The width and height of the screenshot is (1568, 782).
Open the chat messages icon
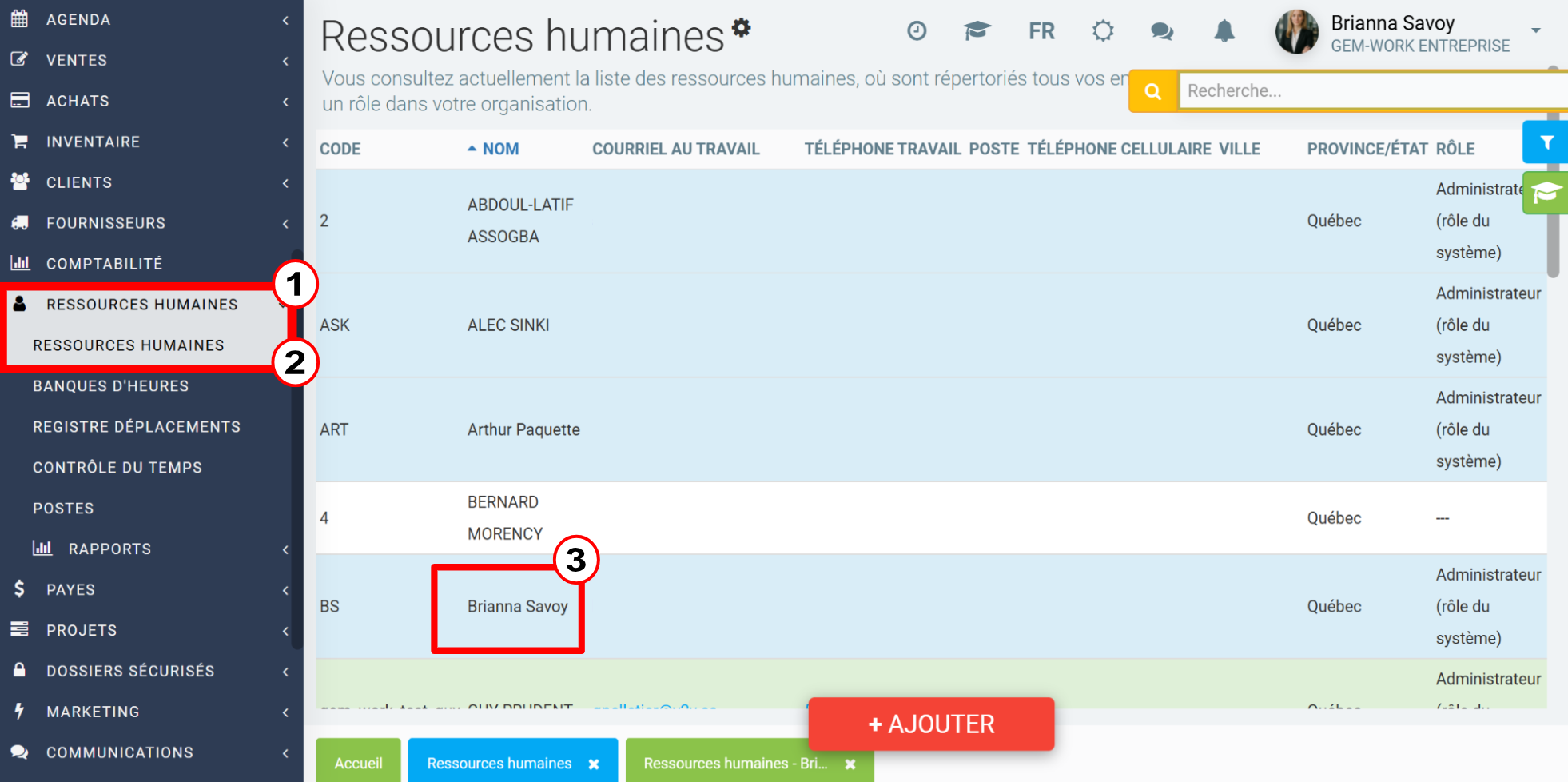[x=1162, y=31]
